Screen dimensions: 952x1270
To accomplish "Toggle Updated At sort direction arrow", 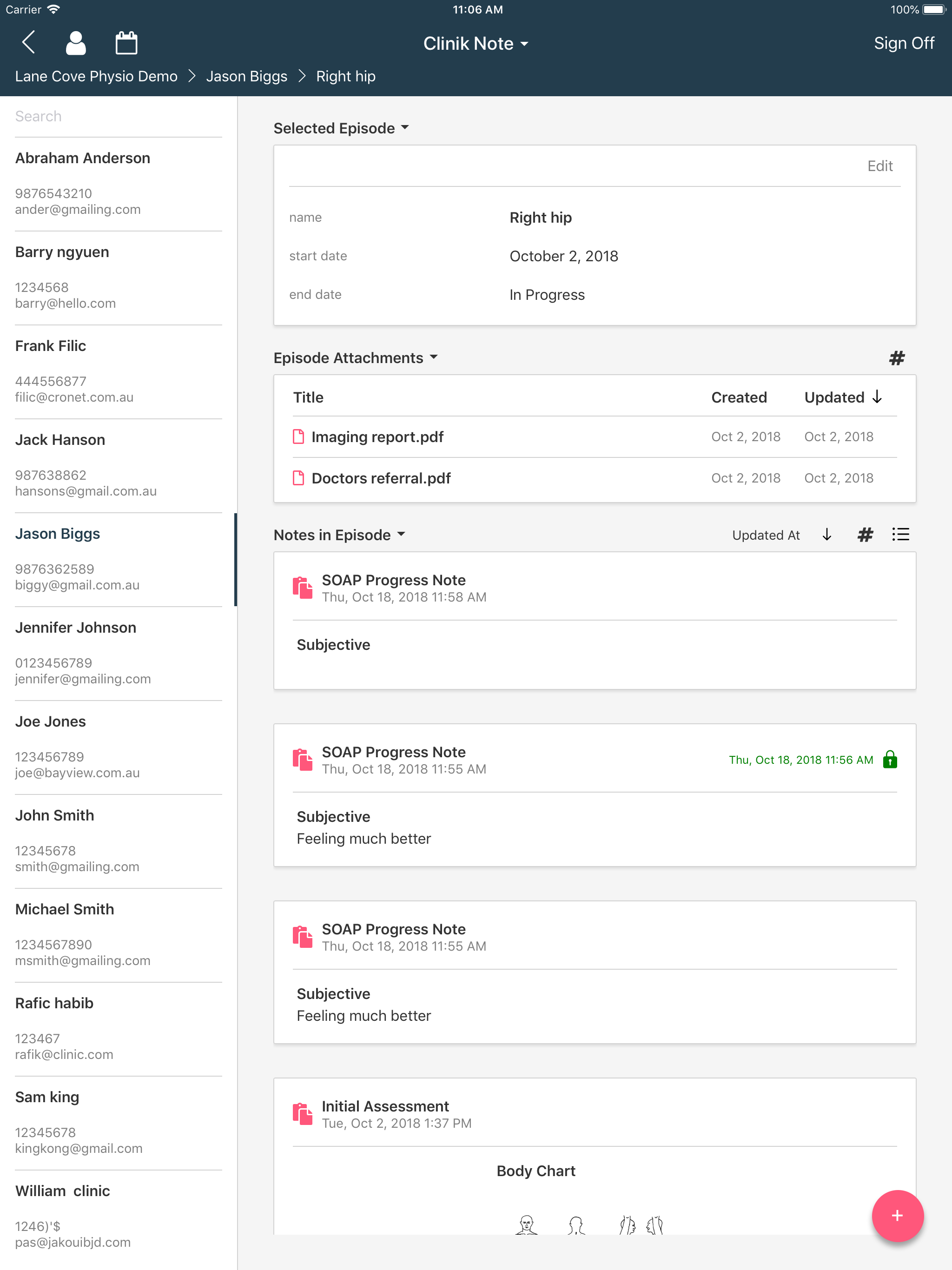I will (x=827, y=535).
